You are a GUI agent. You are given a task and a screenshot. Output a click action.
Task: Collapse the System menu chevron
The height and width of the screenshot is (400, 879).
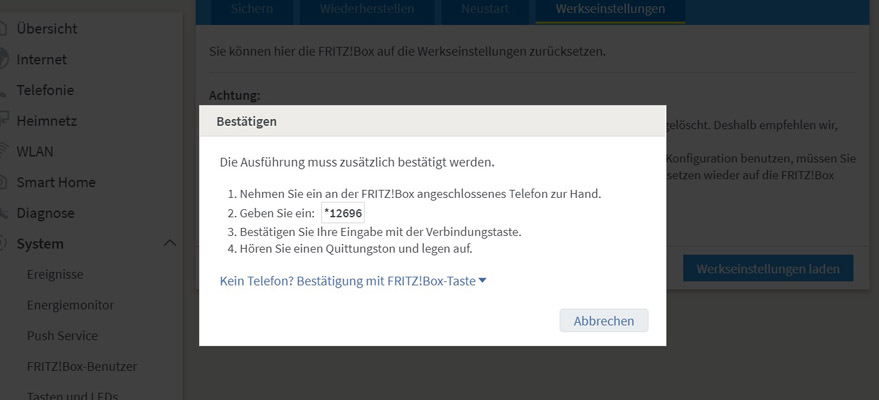(x=169, y=244)
